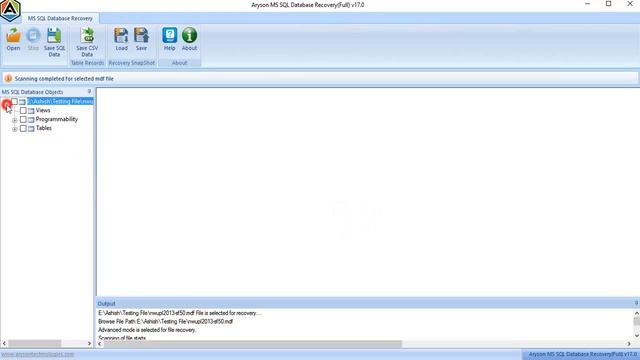Click the Programmability folder icon

[31, 120]
